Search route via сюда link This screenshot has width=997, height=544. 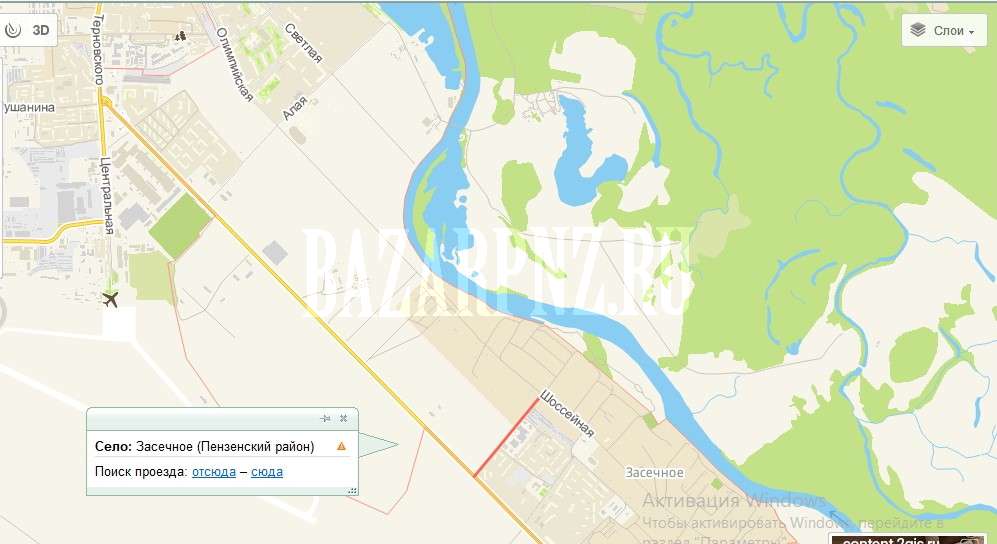pyautogui.click(x=267, y=472)
